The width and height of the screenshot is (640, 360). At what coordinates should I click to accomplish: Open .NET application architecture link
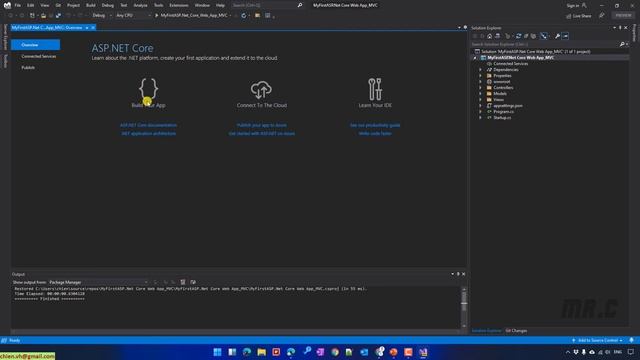click(148, 133)
